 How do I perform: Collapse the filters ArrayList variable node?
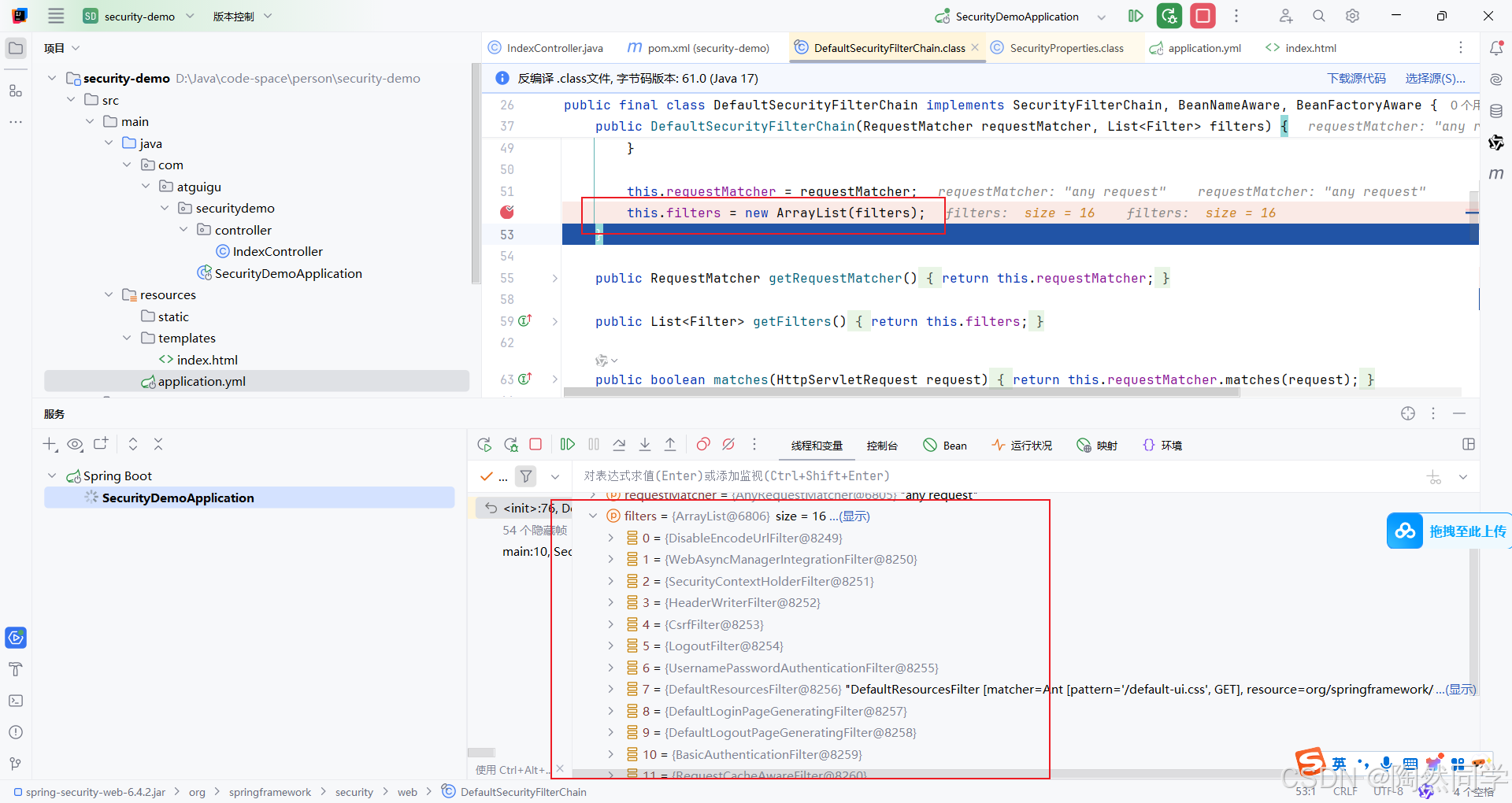pos(592,516)
